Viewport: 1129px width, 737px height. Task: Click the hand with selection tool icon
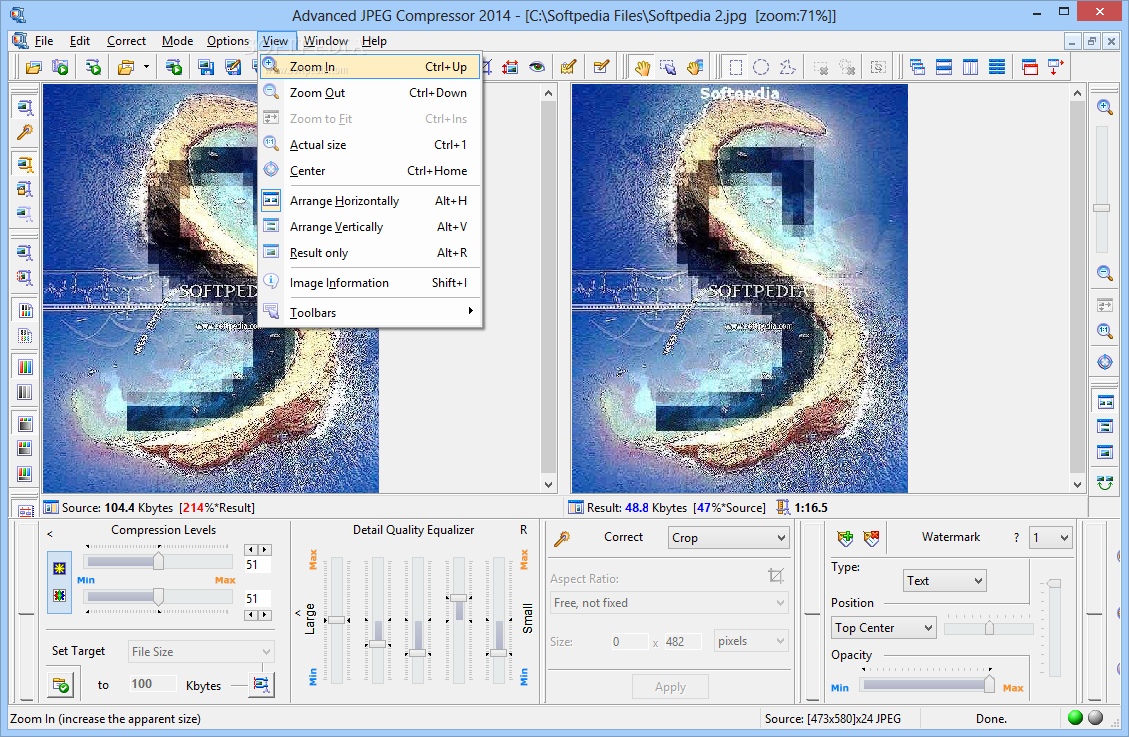[x=694, y=68]
